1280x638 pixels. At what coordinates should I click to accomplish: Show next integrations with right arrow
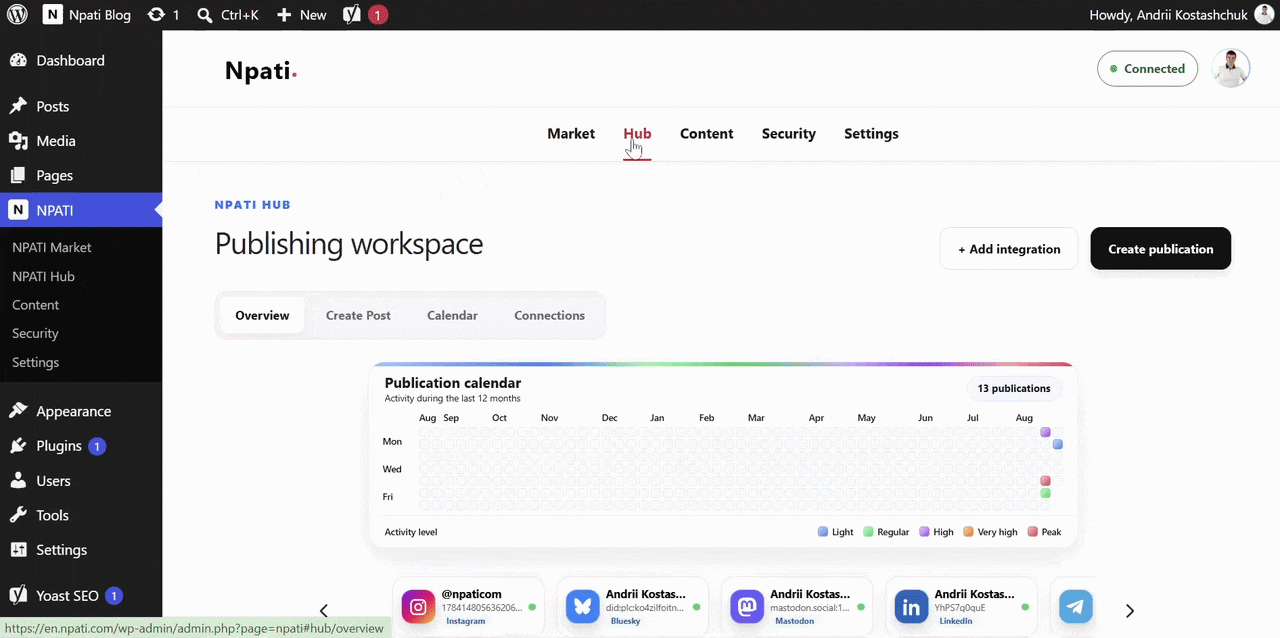pyautogui.click(x=1130, y=611)
